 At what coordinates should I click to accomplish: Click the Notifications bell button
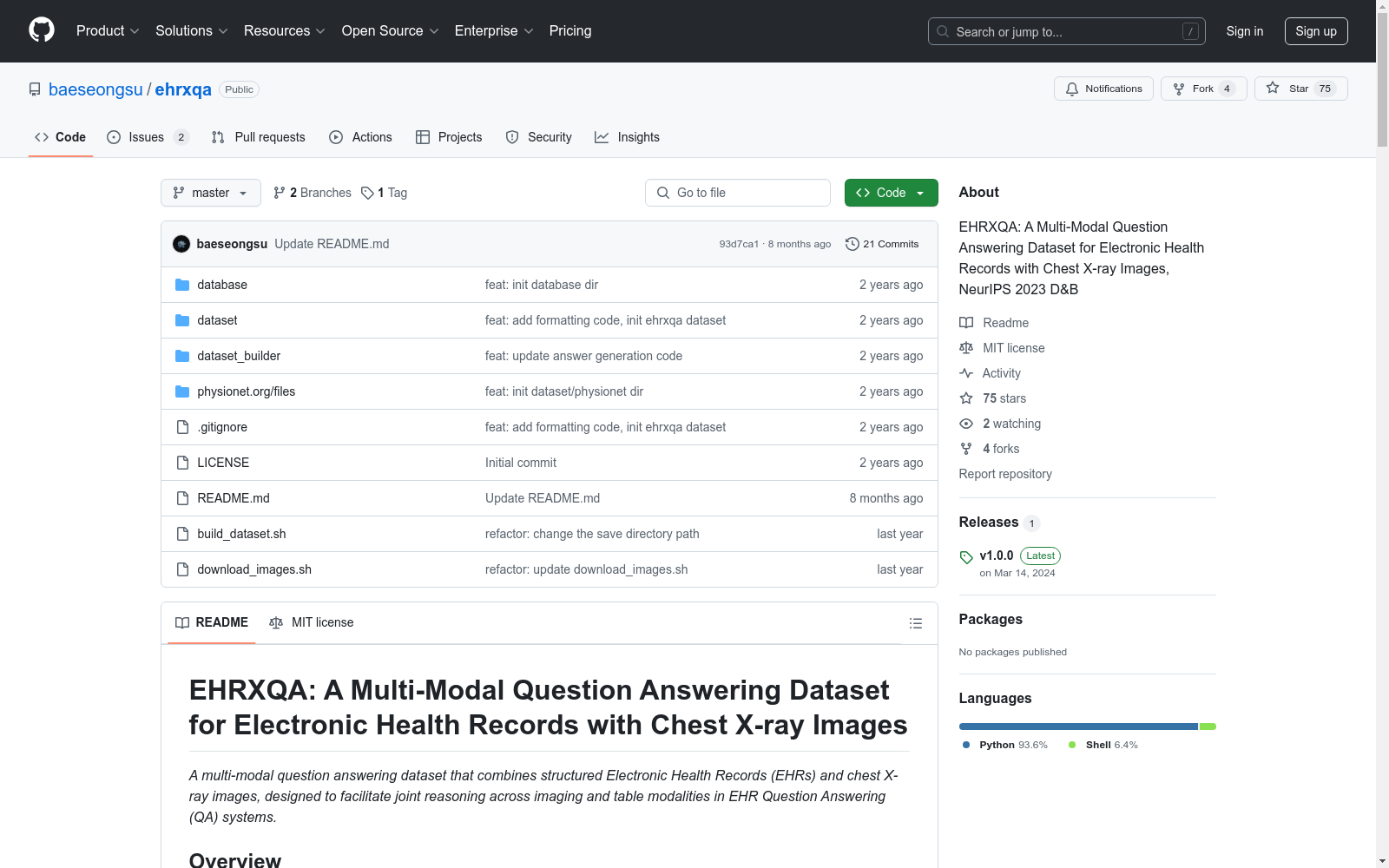(x=1103, y=89)
